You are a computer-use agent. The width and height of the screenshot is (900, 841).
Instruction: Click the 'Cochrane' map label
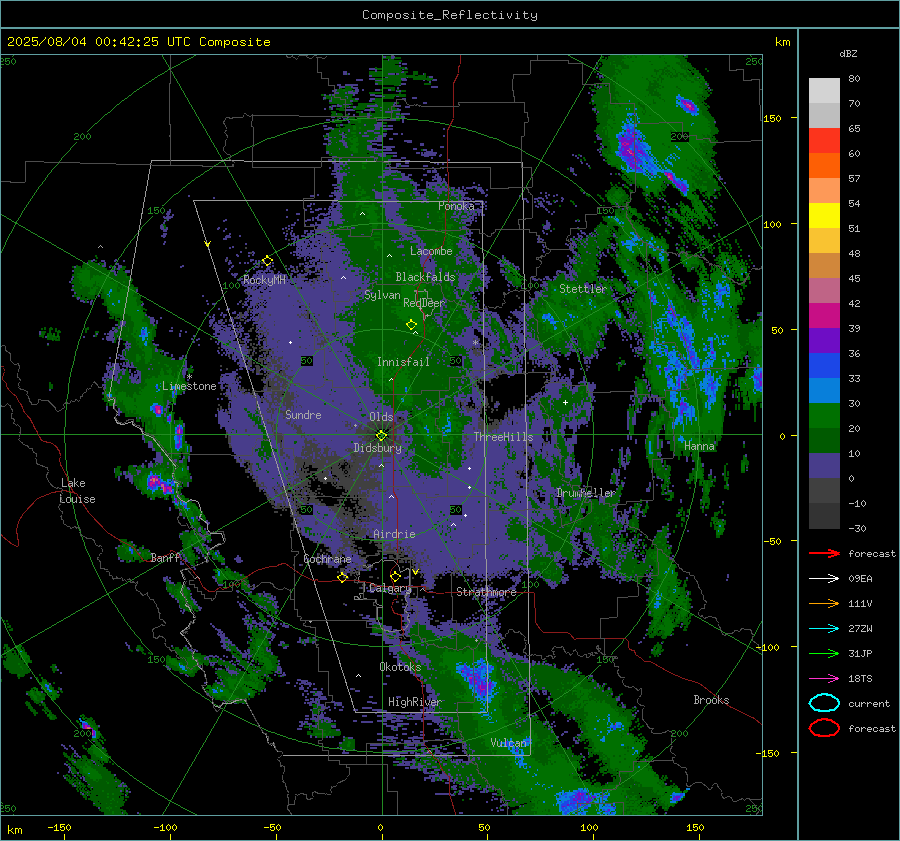(x=327, y=559)
